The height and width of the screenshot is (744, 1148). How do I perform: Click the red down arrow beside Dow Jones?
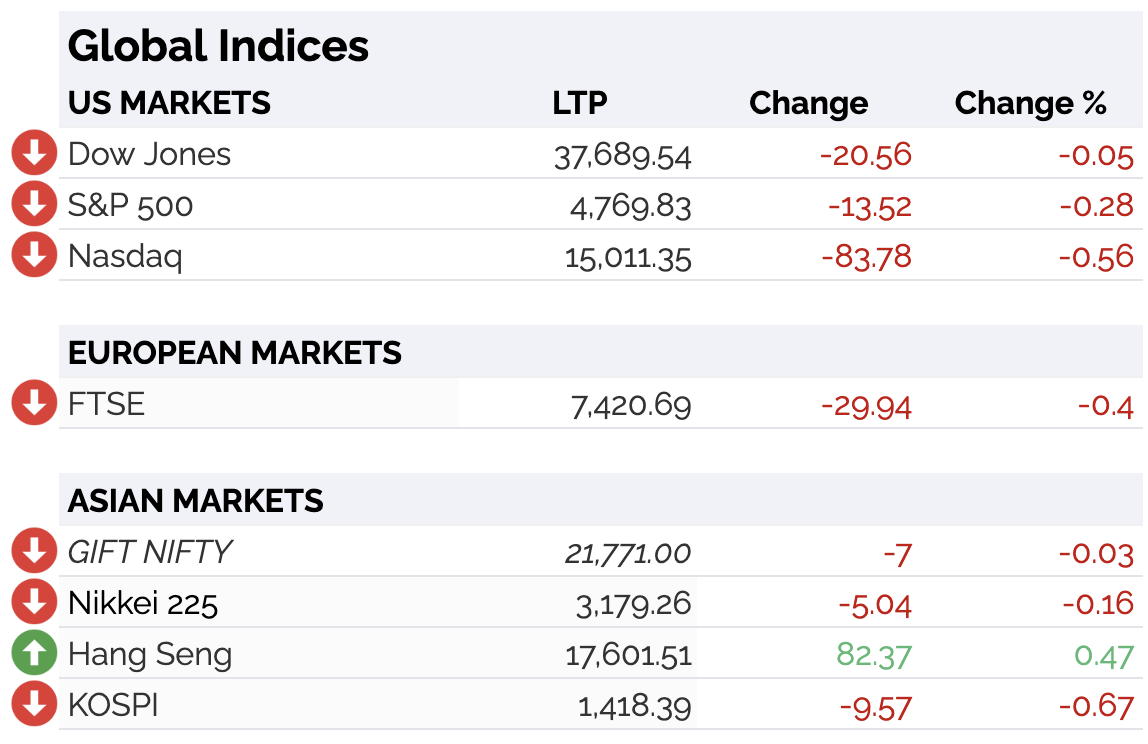tap(34, 152)
